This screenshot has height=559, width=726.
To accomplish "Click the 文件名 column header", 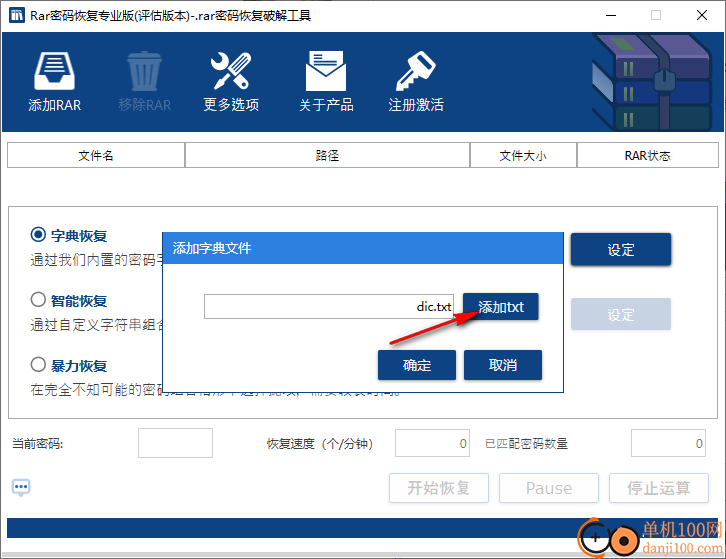I will click(96, 155).
